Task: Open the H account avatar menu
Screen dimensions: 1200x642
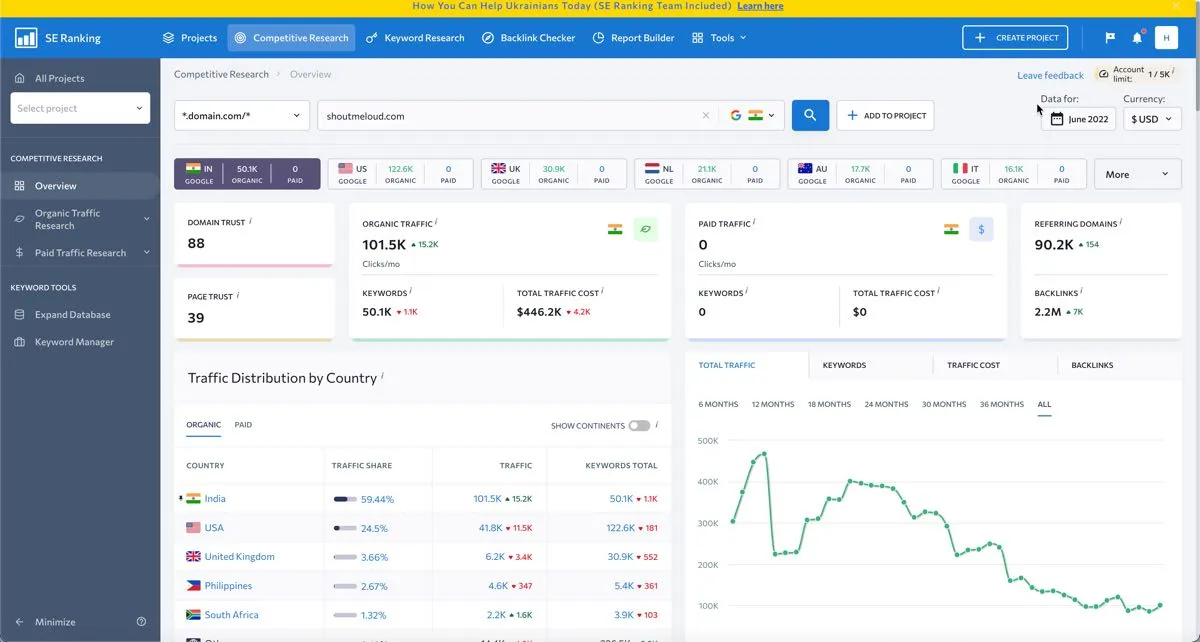Action: point(1168,37)
